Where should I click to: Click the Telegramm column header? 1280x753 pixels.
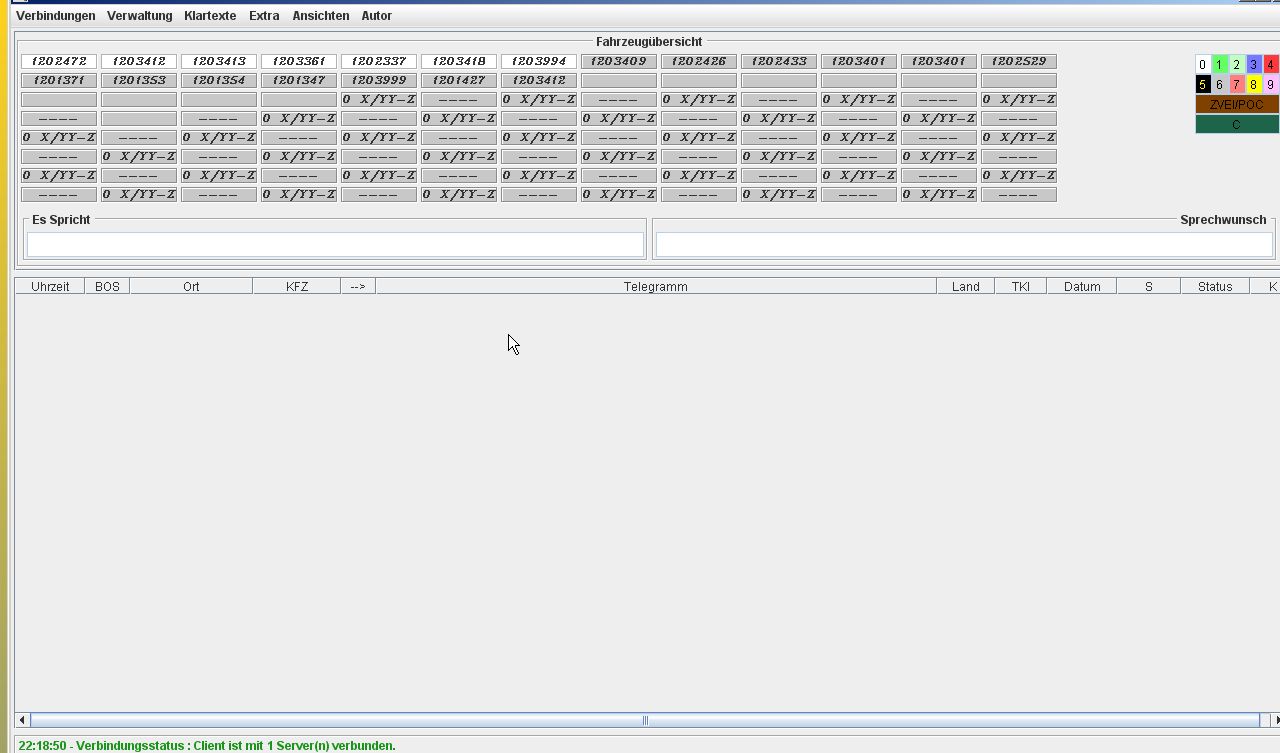coord(655,287)
